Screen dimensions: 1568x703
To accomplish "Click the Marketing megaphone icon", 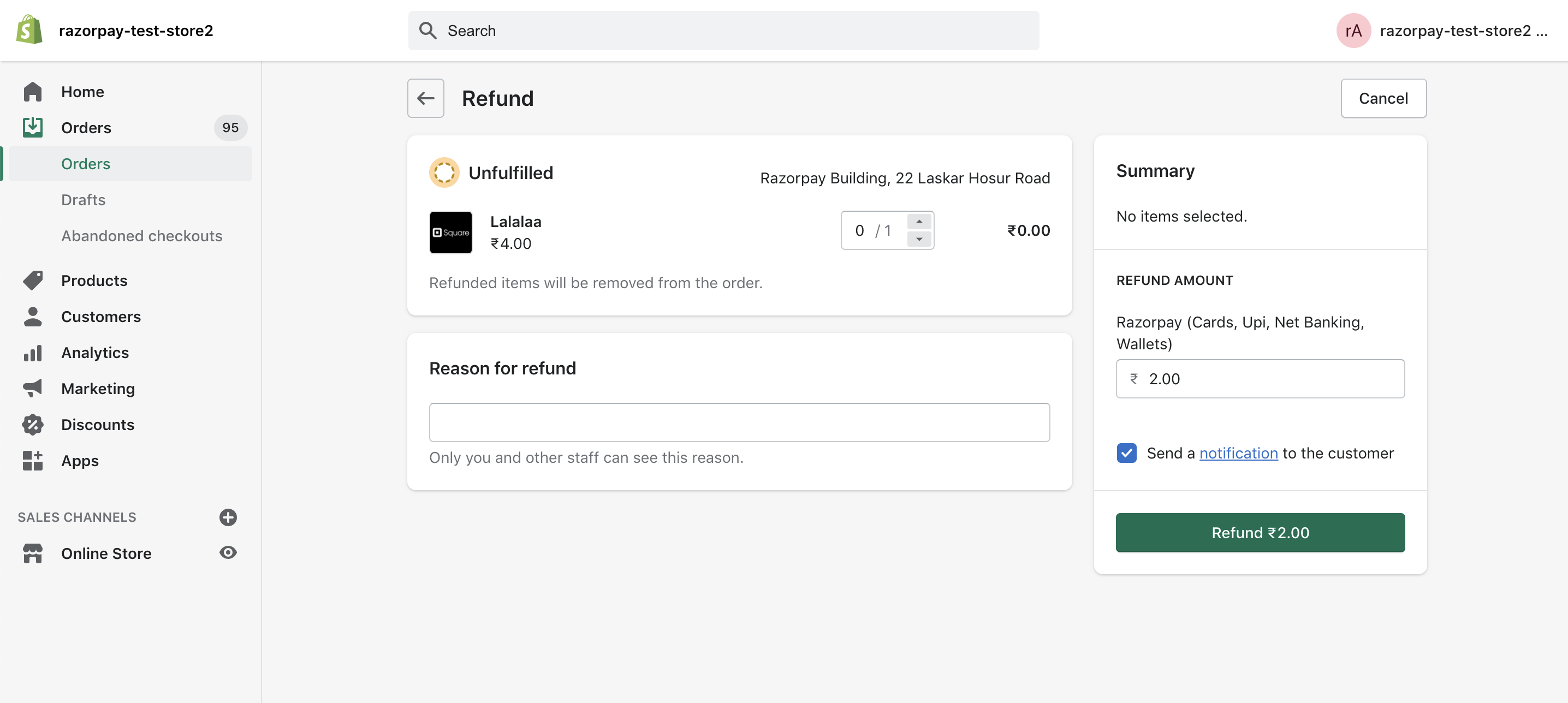I will [x=33, y=388].
